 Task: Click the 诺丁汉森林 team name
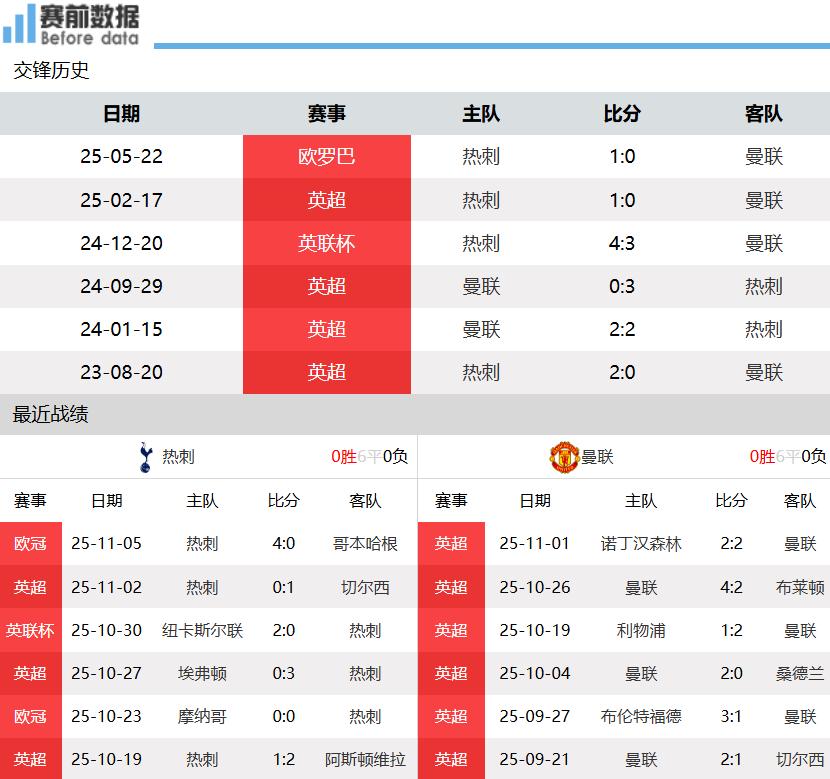641,544
